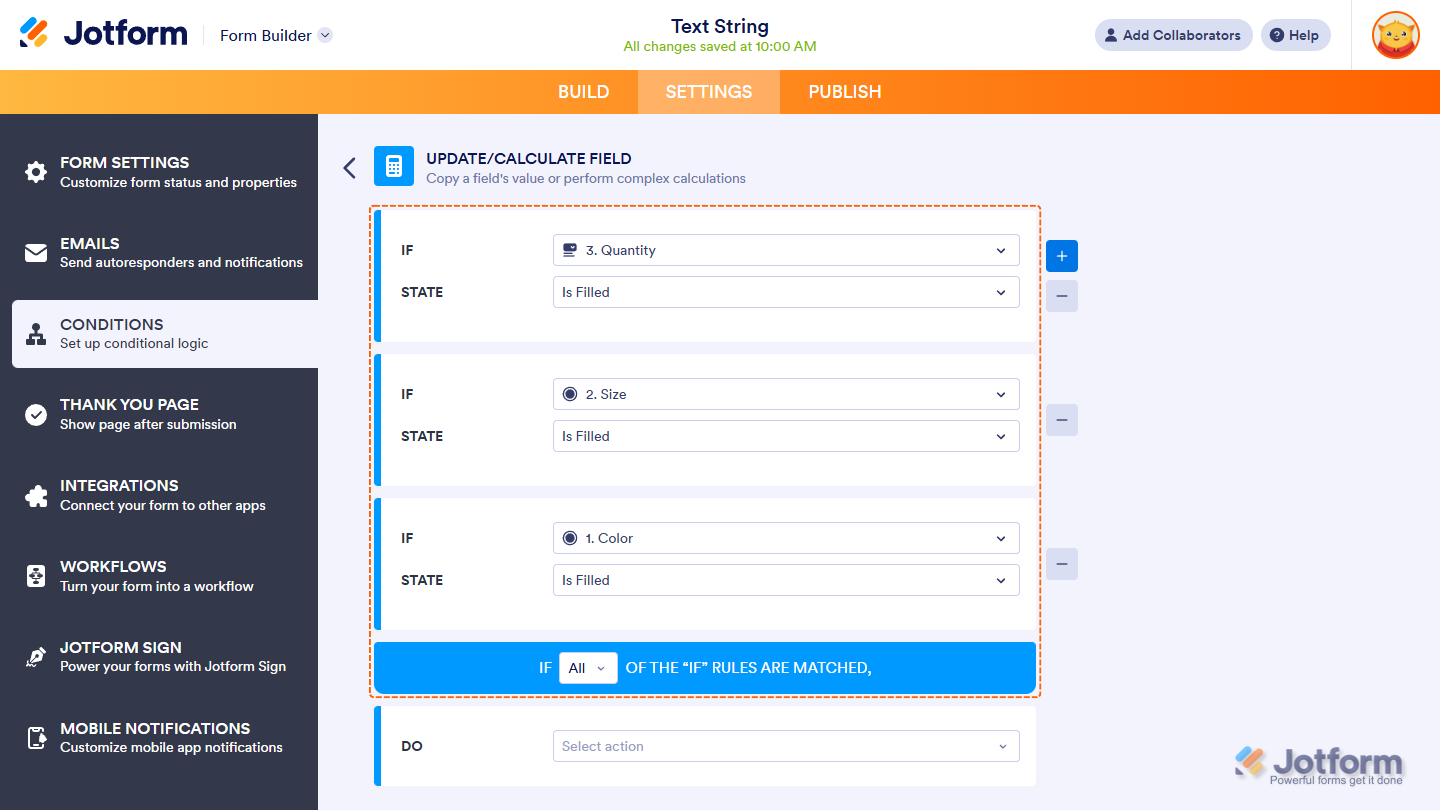Viewport: 1440px width, 810px height.
Task: Open your account avatar menu
Action: [1395, 35]
